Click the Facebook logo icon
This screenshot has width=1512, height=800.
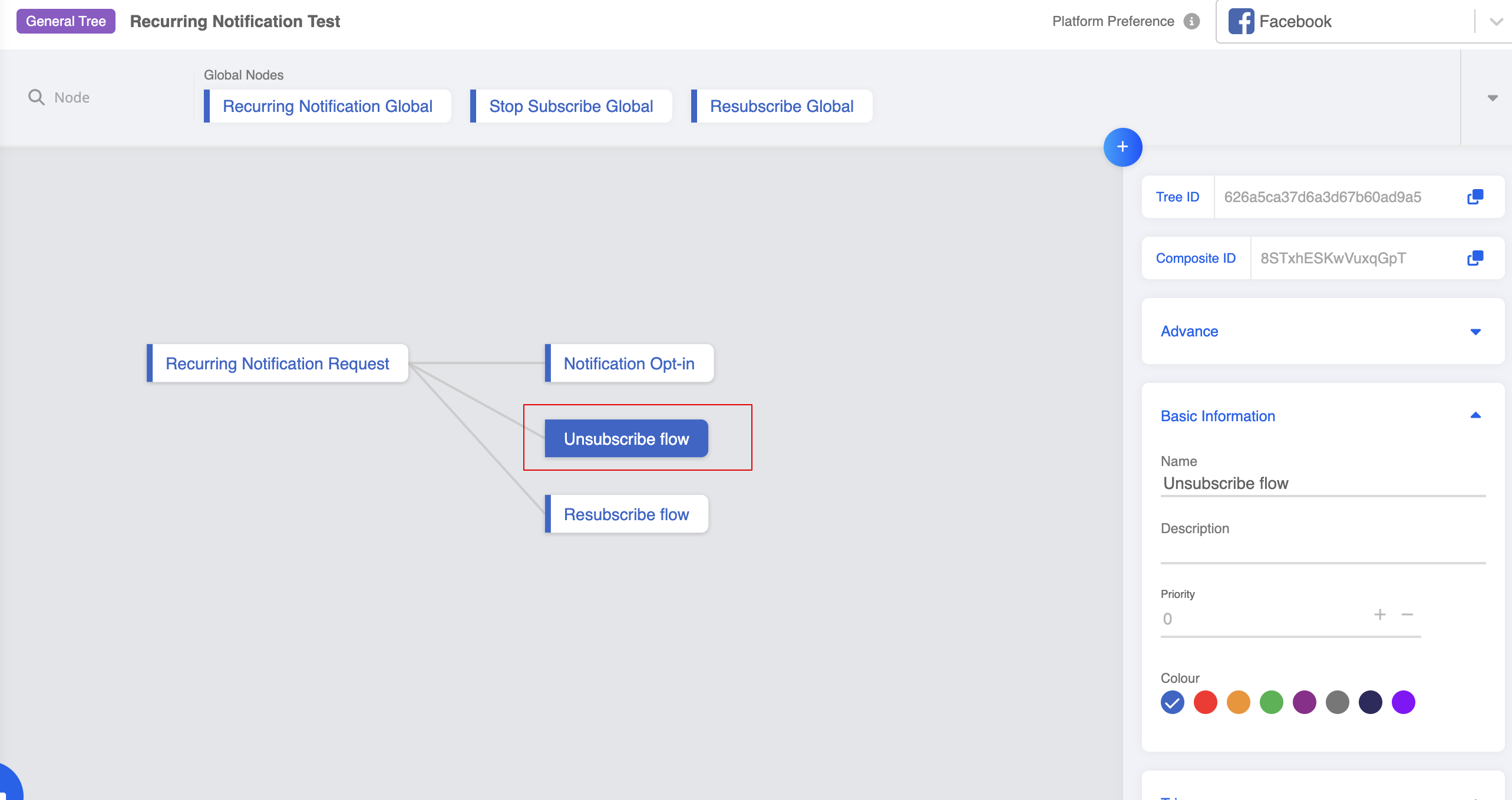coord(1241,21)
